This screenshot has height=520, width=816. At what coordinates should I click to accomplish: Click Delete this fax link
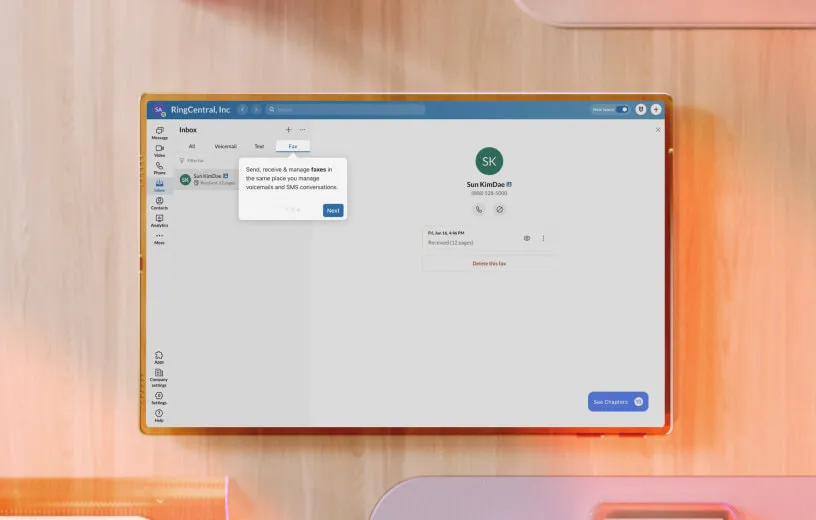(489, 263)
